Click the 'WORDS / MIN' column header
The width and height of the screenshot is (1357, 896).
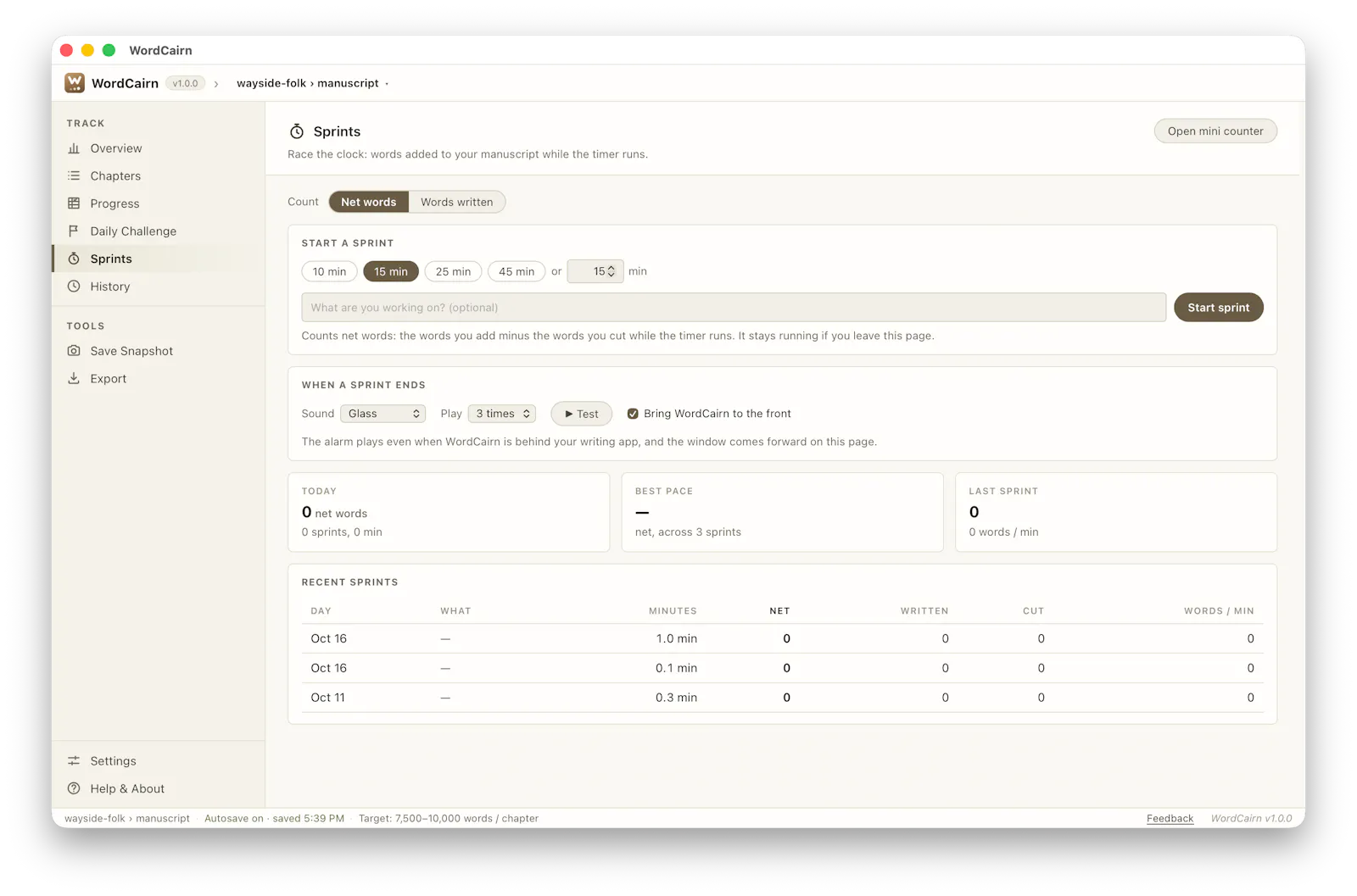(1219, 611)
